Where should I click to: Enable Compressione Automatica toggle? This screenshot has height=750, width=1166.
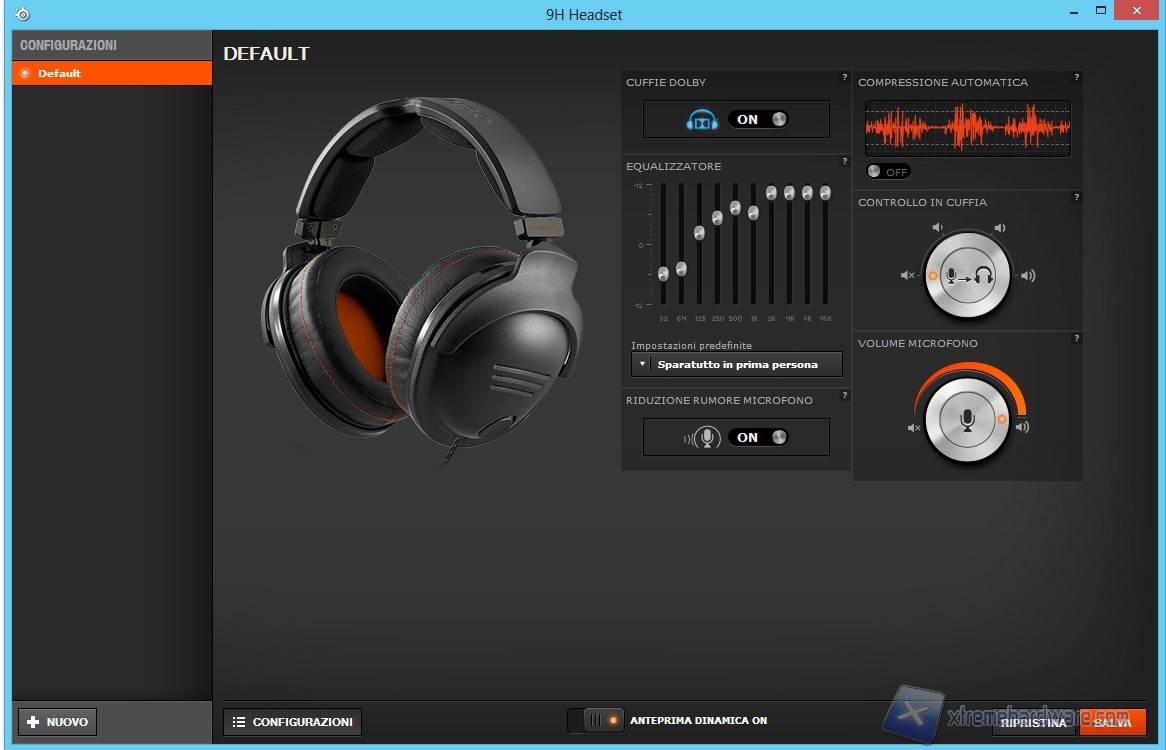[x=887, y=172]
